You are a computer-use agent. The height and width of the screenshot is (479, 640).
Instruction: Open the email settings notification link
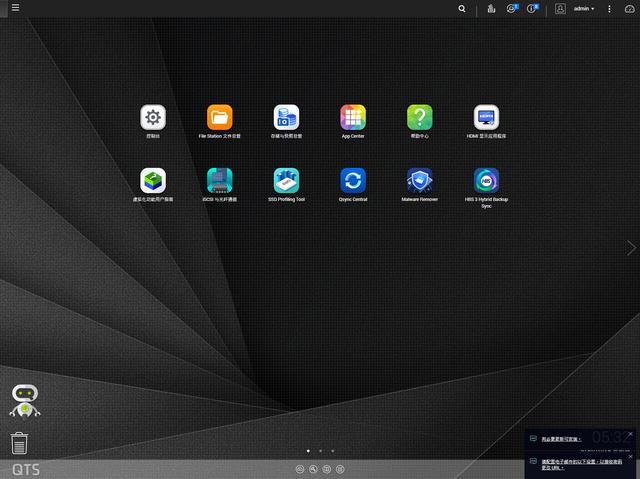click(x=582, y=464)
